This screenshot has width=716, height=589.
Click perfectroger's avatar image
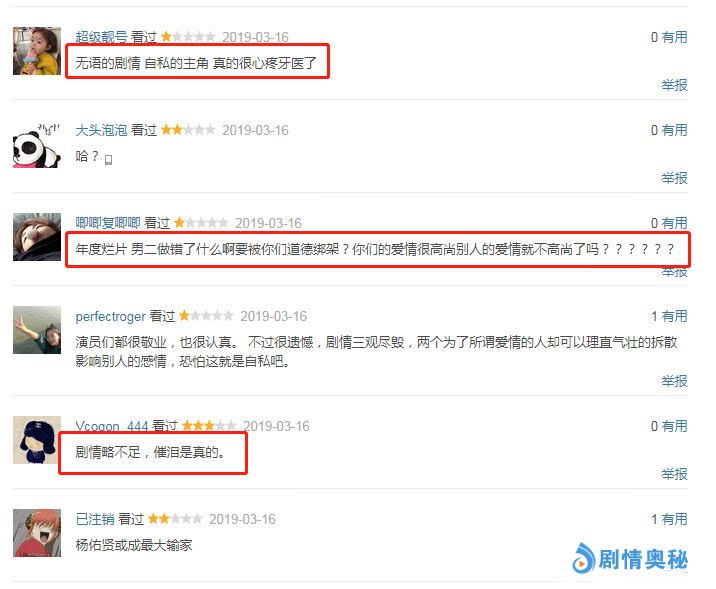click(37, 330)
